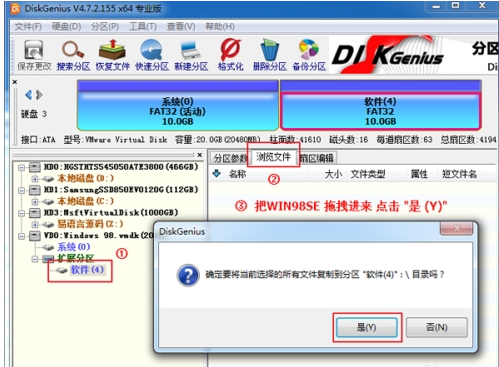The image size is (499, 367).
Task: Click the DiskGenius logo banner
Action: point(387,55)
